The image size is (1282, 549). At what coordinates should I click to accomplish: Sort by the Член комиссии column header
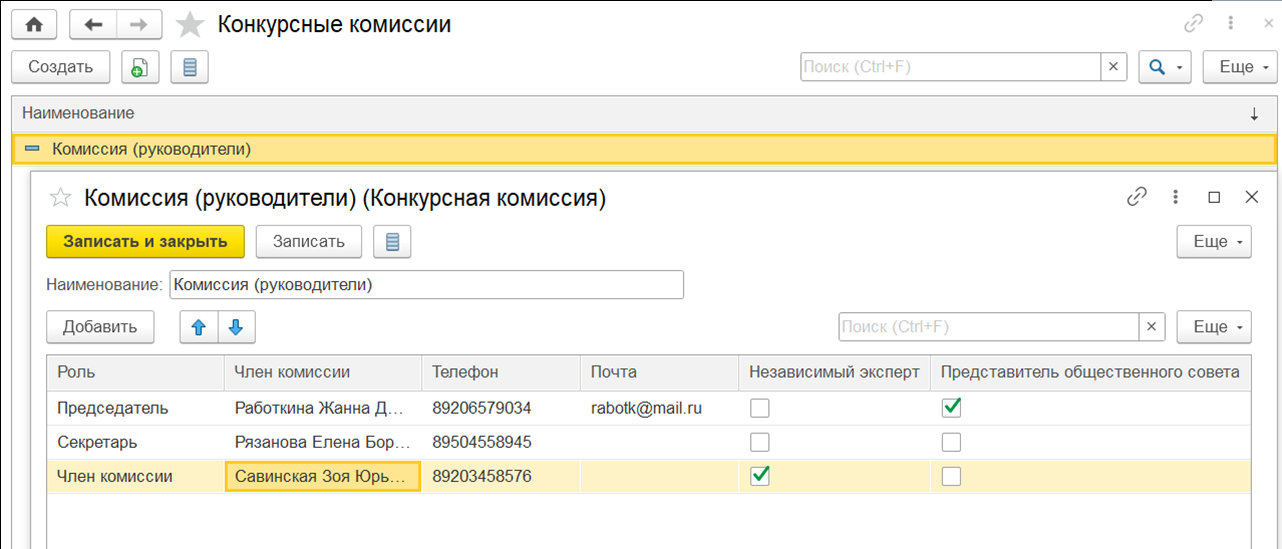pos(320,372)
